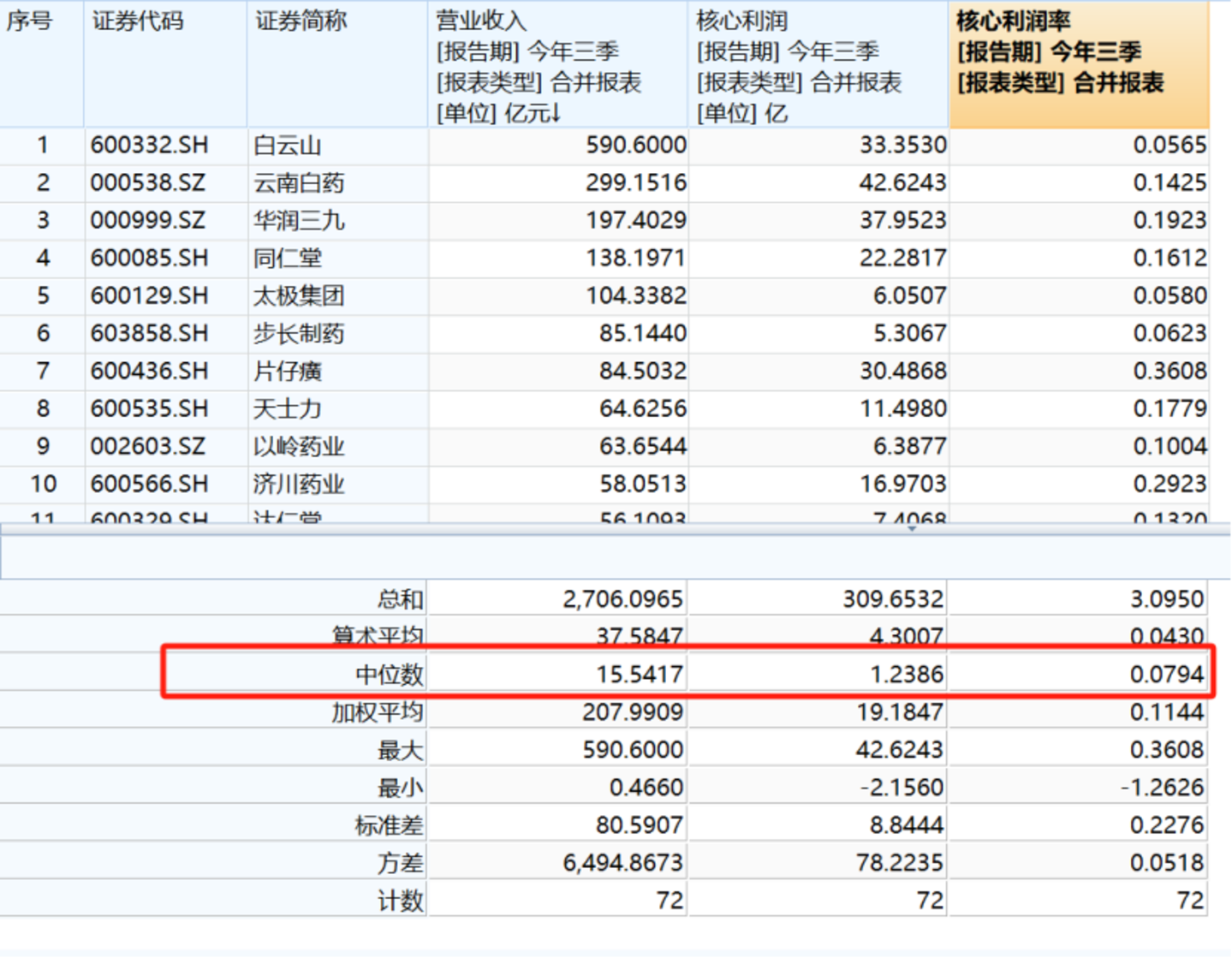Select 华润三九 in the name column
Viewport: 1232px width, 958px height.
[300, 221]
